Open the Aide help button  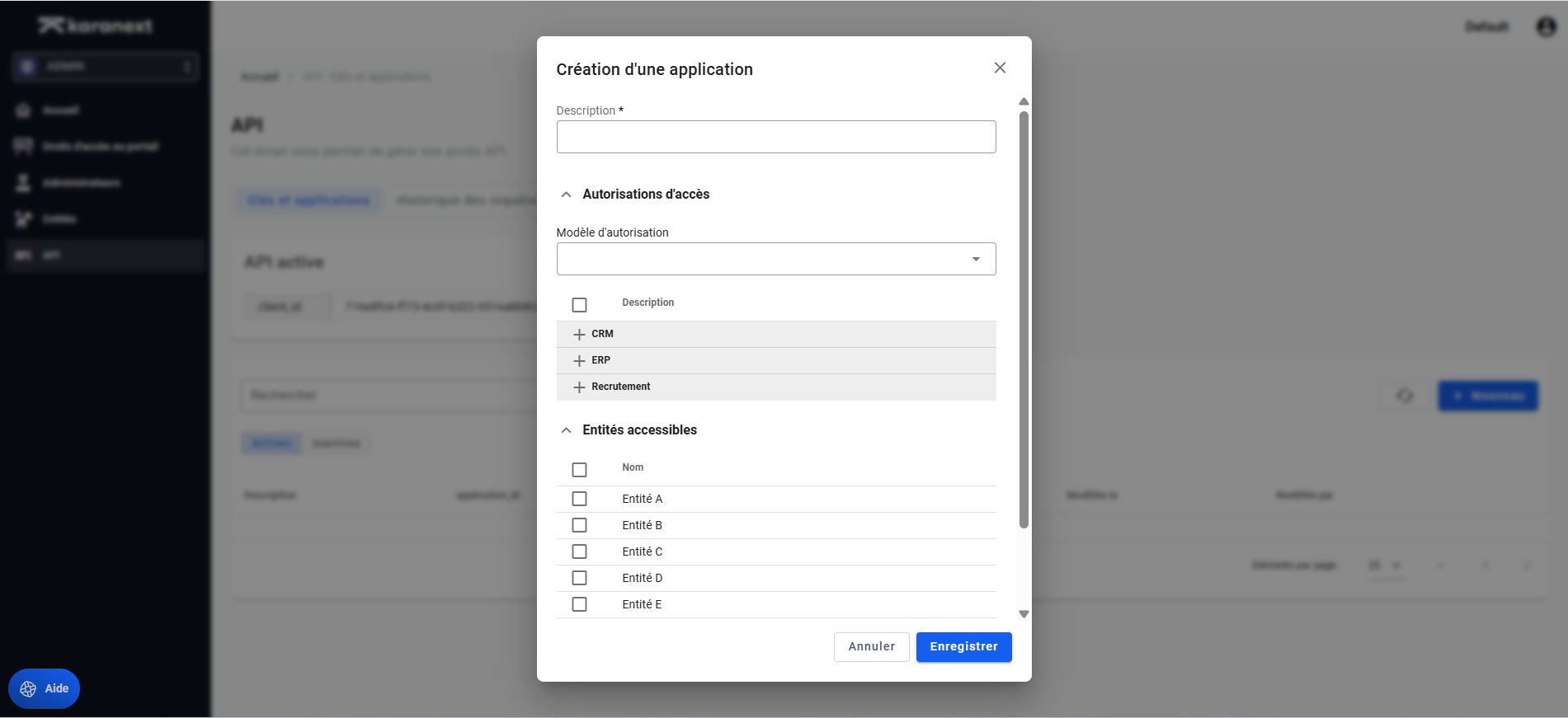(x=44, y=688)
